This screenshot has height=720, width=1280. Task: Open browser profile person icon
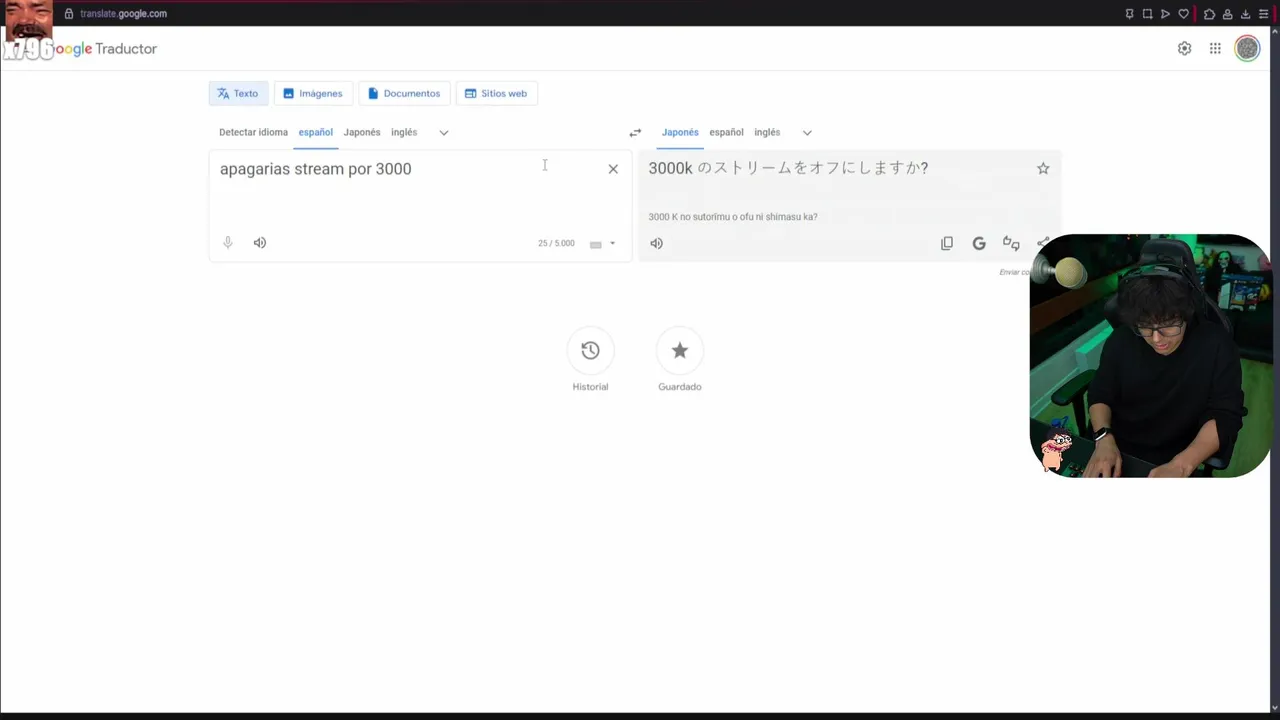coord(1227,14)
